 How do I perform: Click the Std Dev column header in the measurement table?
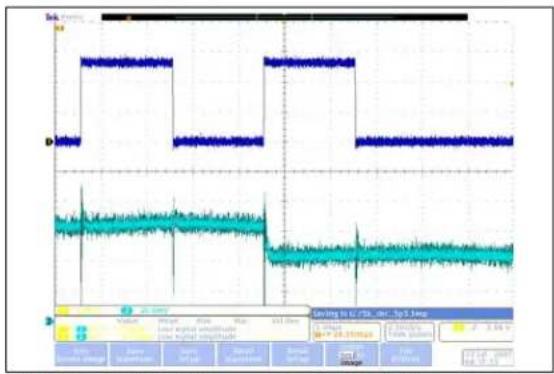(x=285, y=321)
